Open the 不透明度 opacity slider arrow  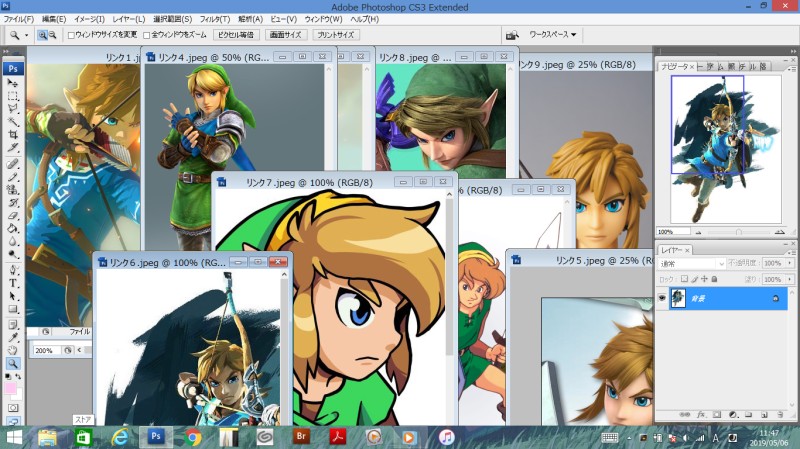[789, 263]
